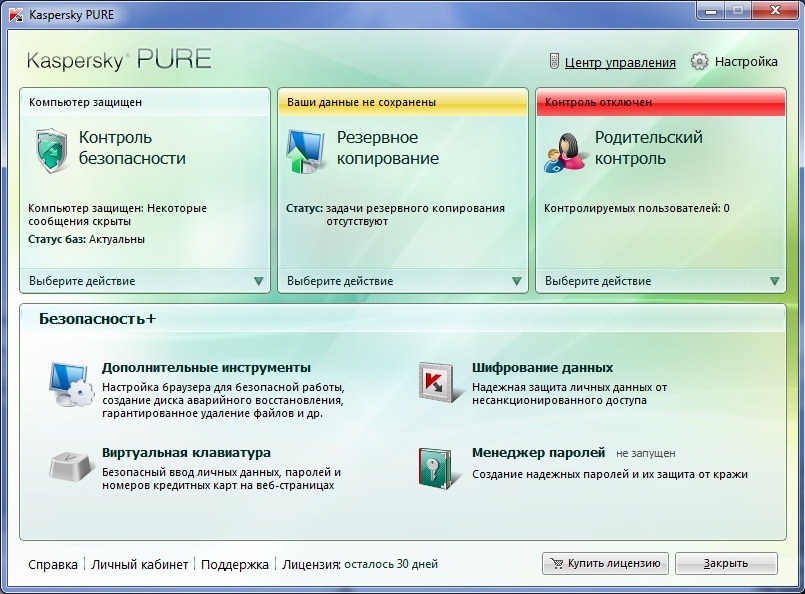Click Родительский контроль title
Viewport: 805px width, 594px height.
pyautogui.click(x=648, y=148)
